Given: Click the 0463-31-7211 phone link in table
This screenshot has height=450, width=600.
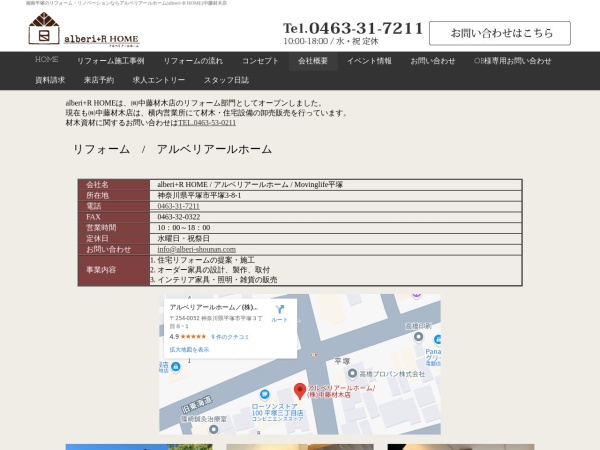Looking at the screenshot, I should tap(179, 206).
